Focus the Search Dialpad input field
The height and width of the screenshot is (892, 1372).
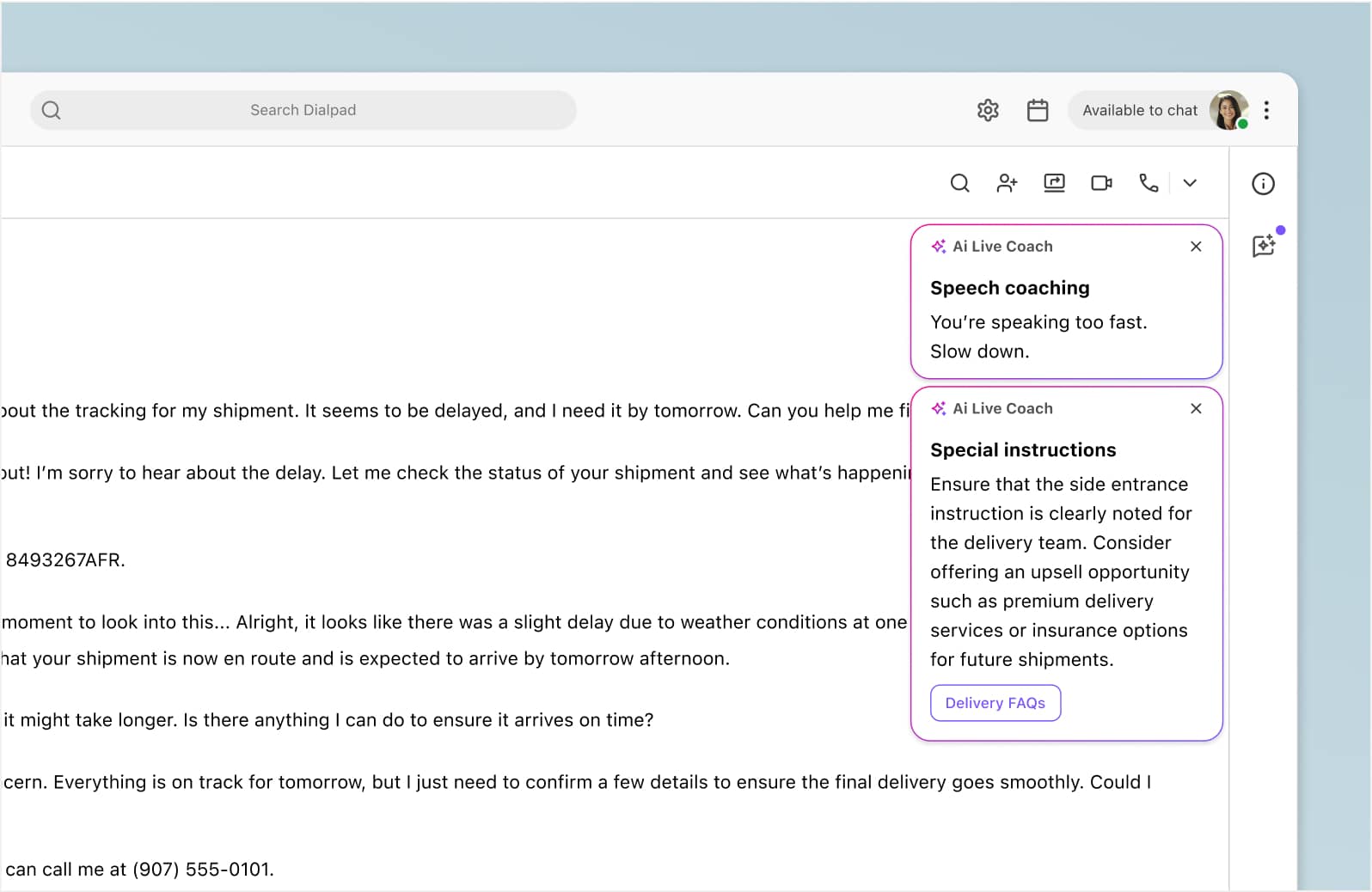303,111
